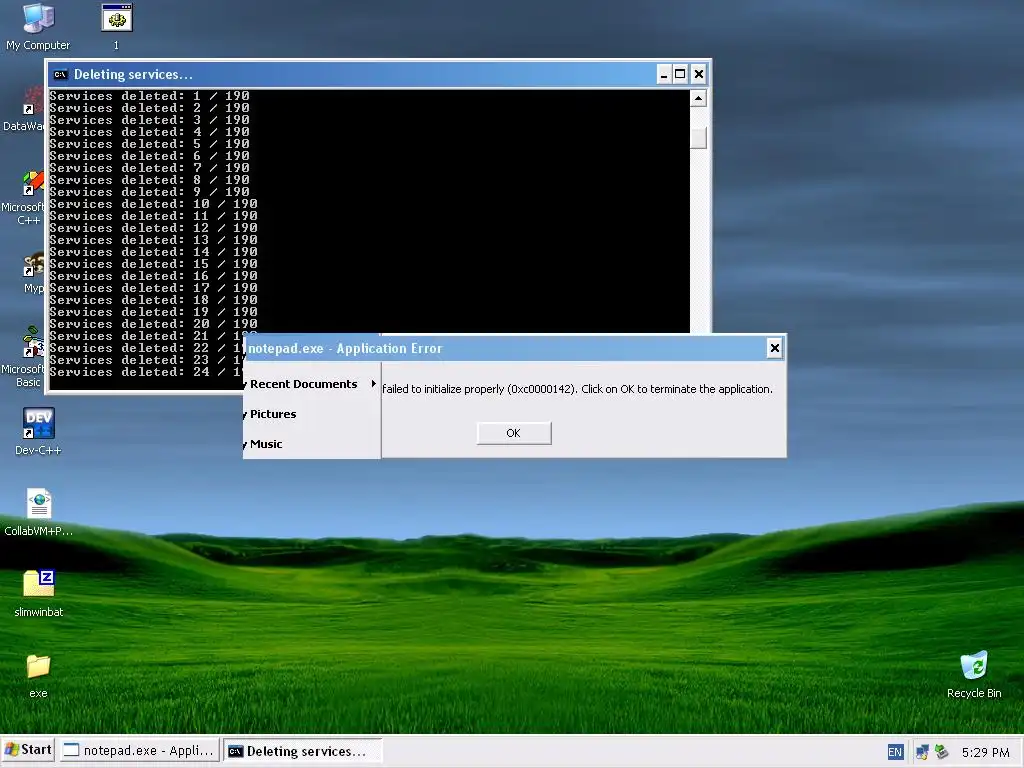Click the Microsoft Basic desktop shortcut
This screenshot has height=768, width=1024.
click(24, 357)
